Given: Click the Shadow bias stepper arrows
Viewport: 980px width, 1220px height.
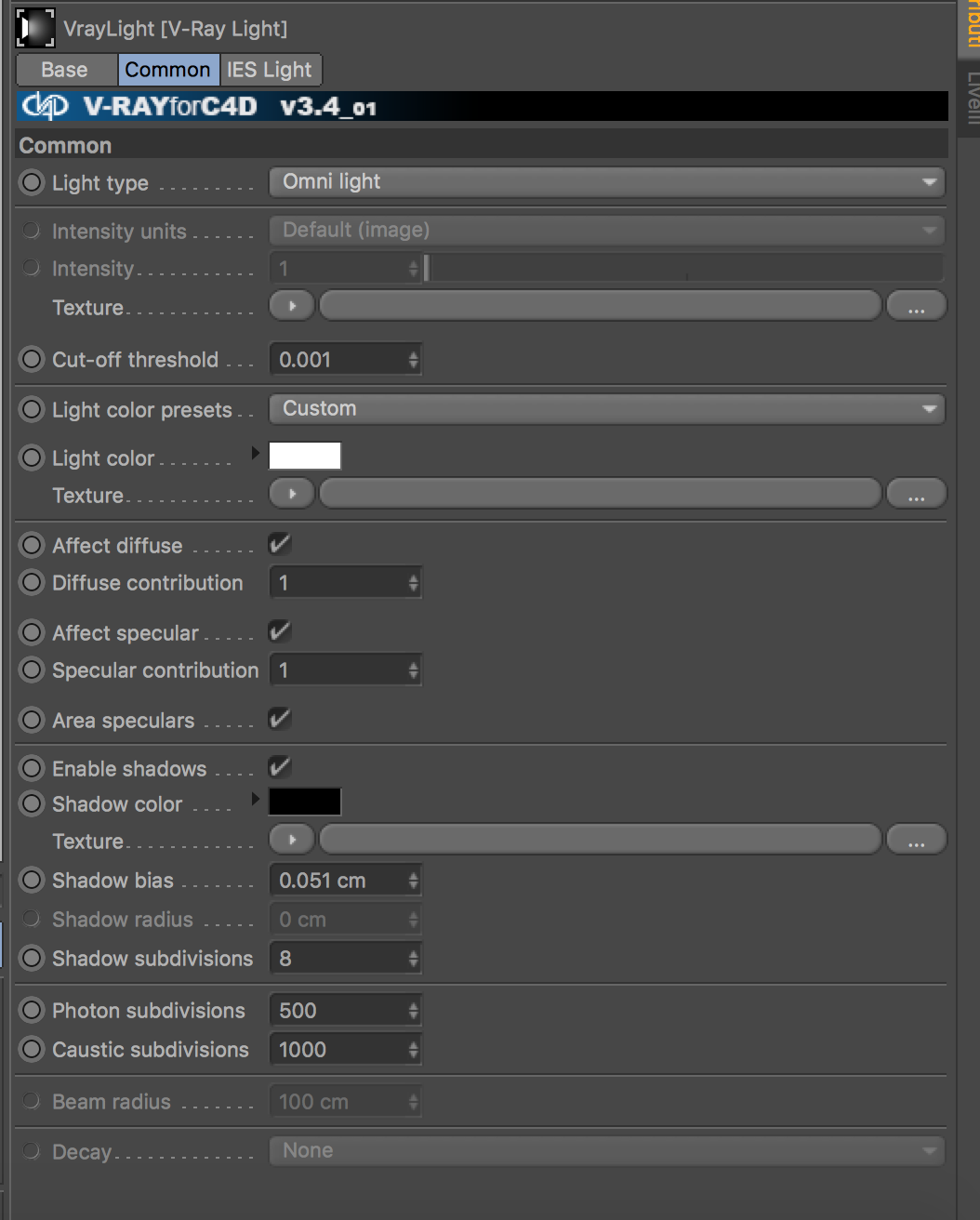Looking at the screenshot, I should click(414, 881).
